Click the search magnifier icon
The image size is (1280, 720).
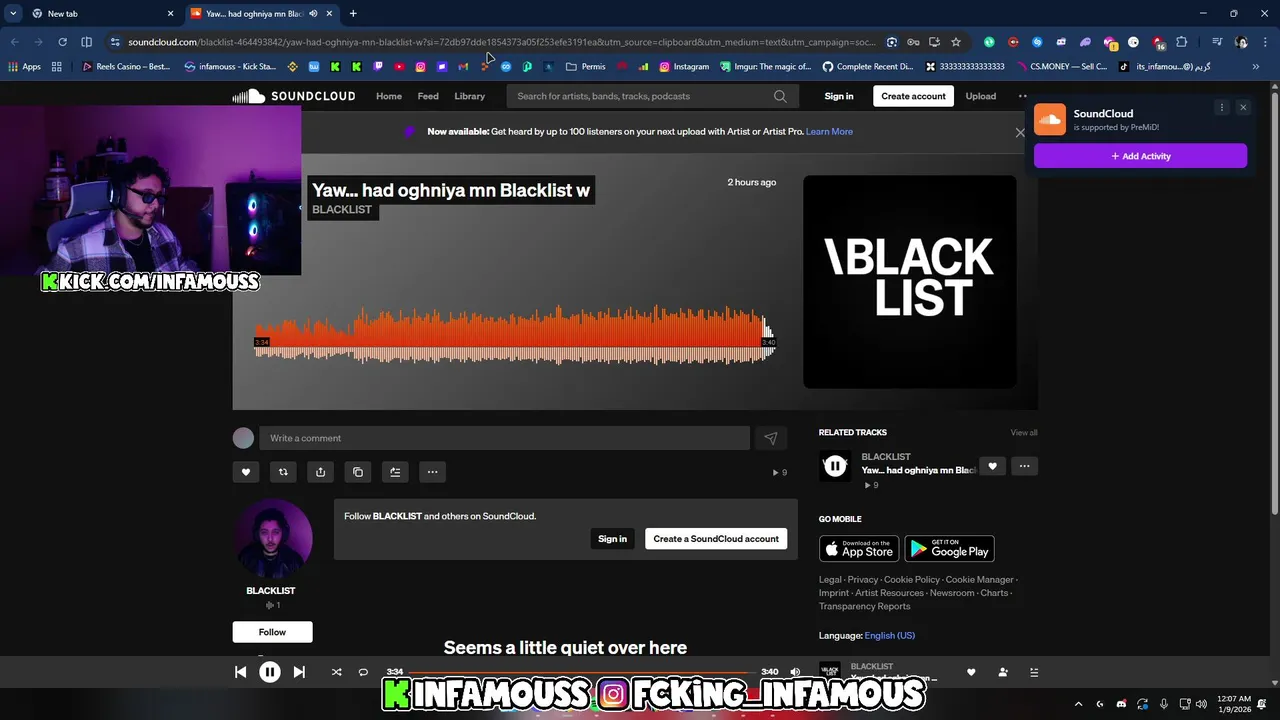point(780,96)
